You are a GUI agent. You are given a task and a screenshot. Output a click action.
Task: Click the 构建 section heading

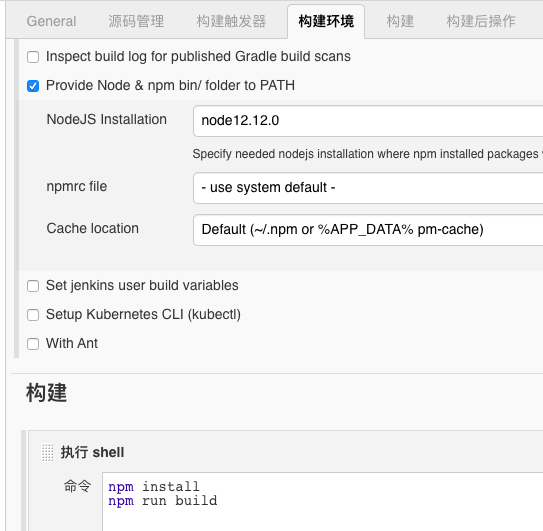tap(46, 393)
